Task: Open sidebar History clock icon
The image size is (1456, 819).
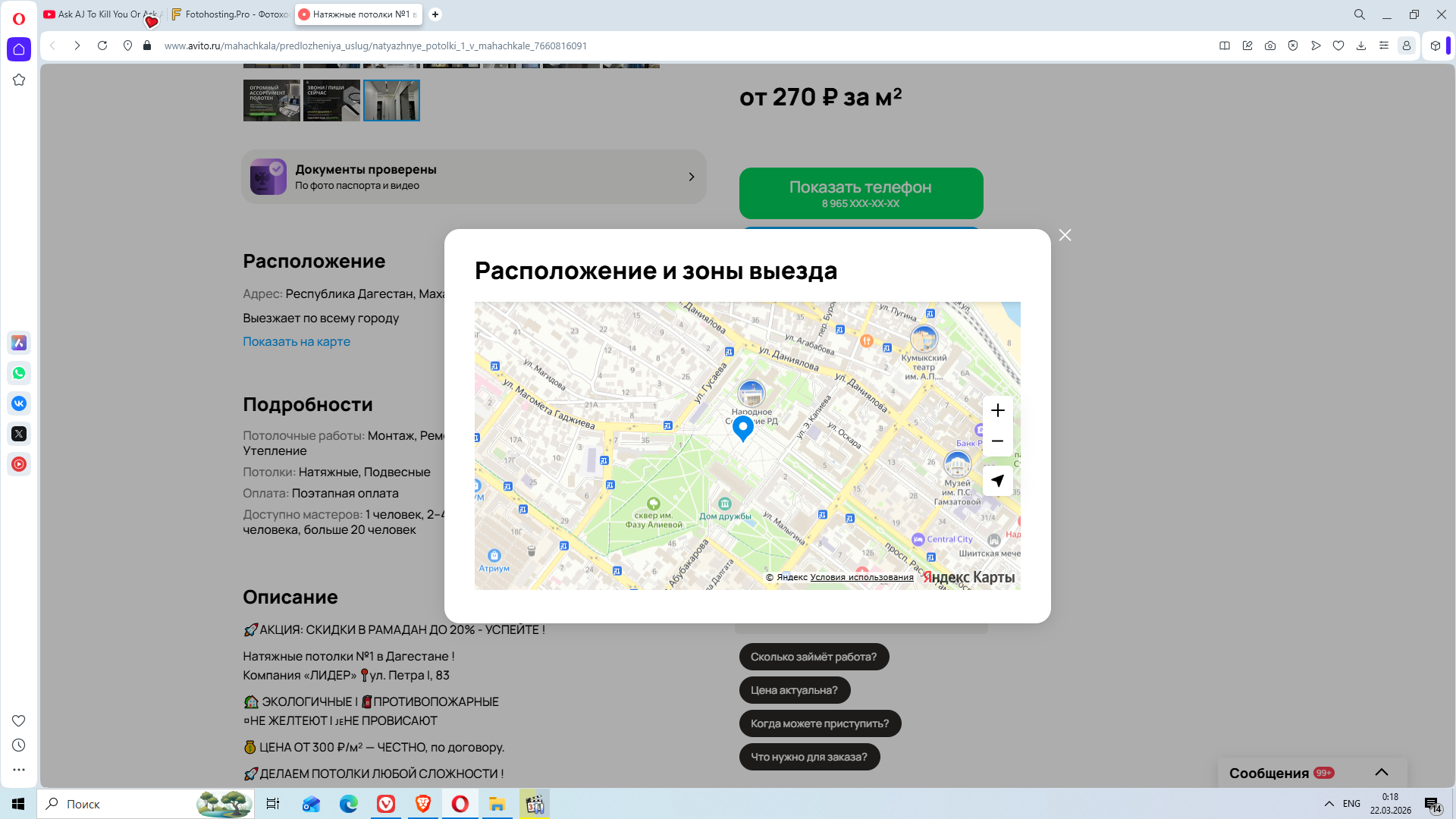Action: click(19, 745)
